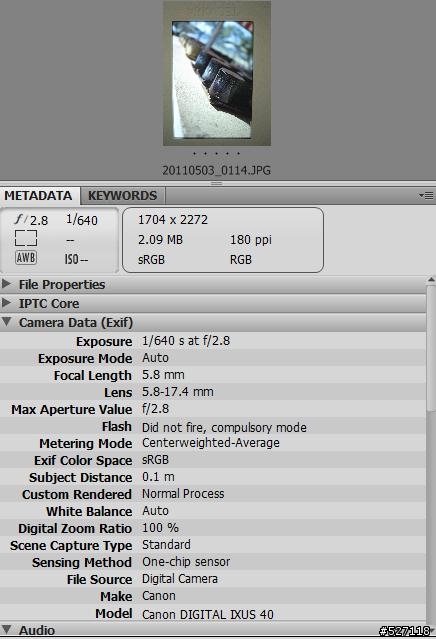Click the Subject Distance field label
Image resolution: width=436 pixels, height=639 pixels.
click(81, 477)
